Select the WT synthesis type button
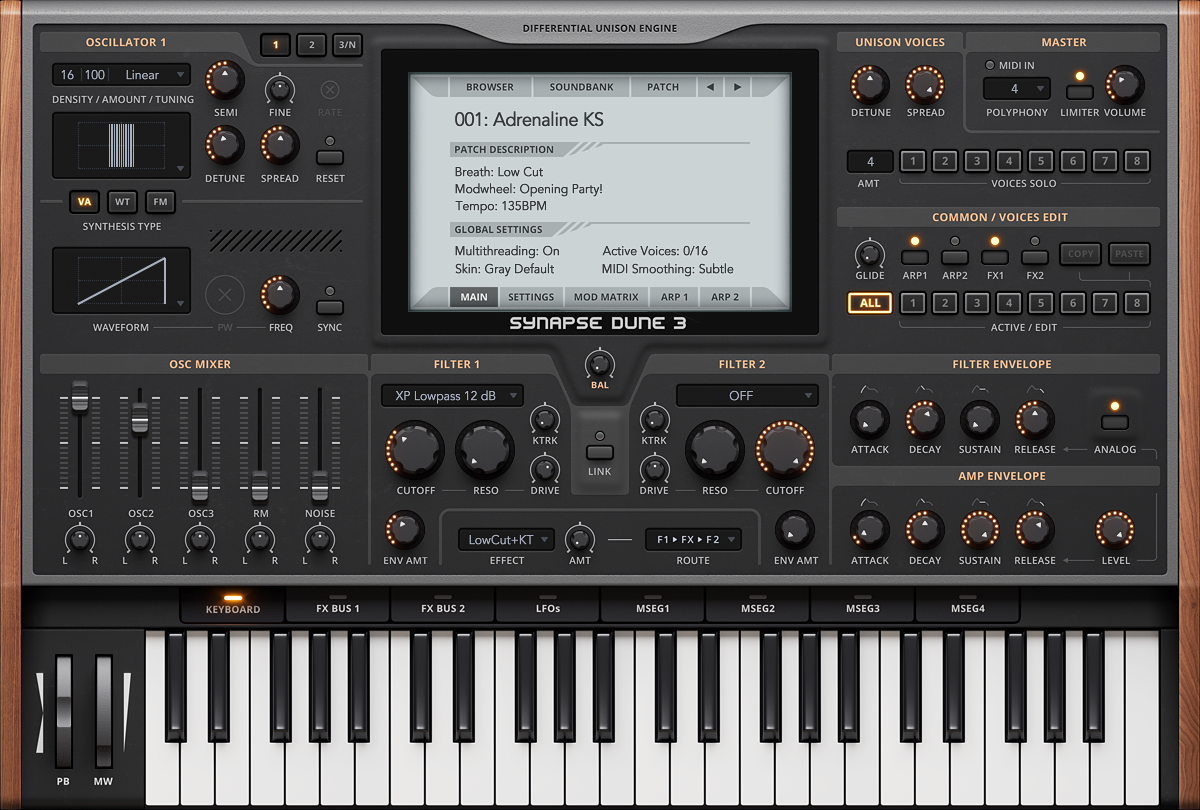 click(122, 202)
